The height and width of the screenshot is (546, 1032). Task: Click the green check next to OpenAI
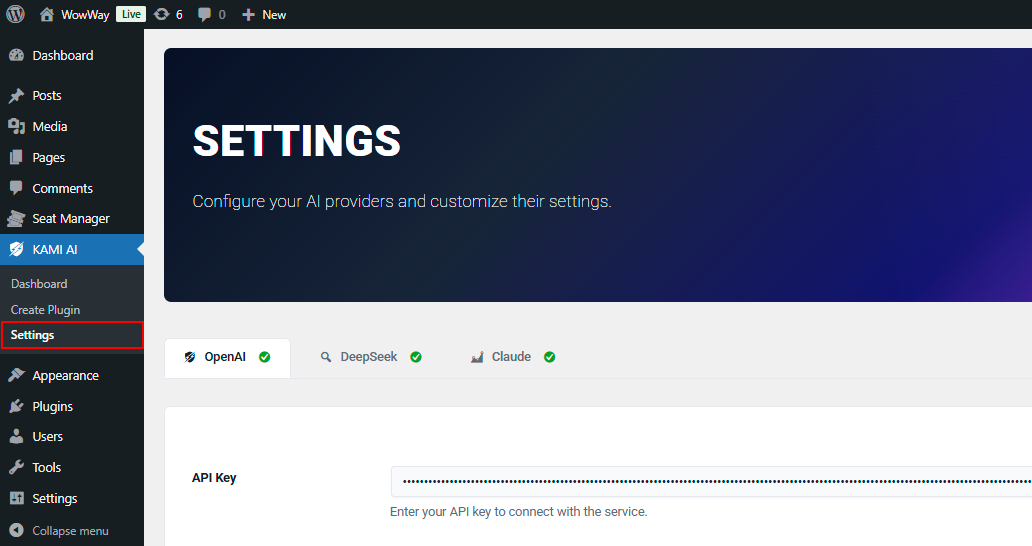[x=265, y=357]
